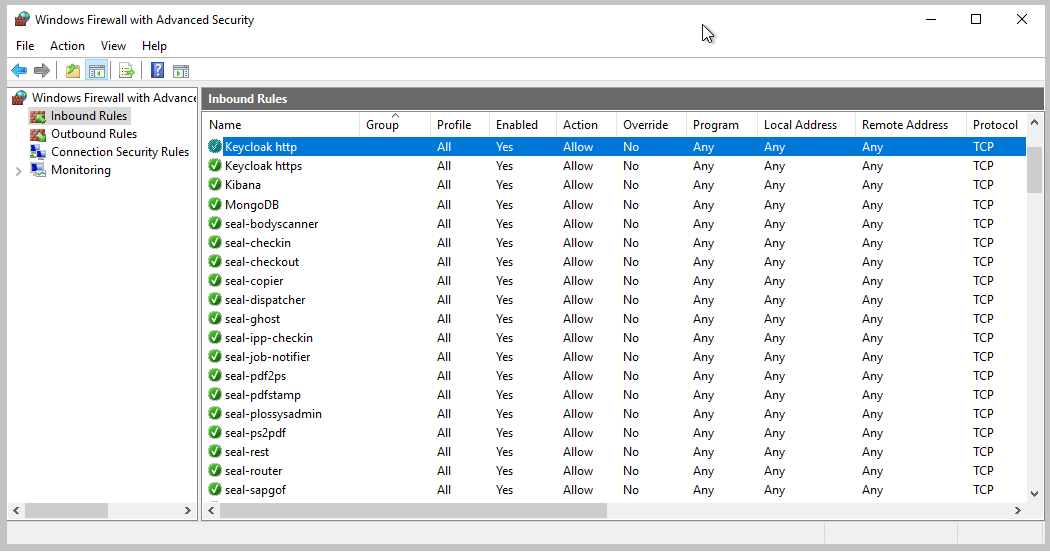The image size is (1050, 552).
Task: Click the tree pane horizontal scrollbar thumb
Action: click(66, 510)
